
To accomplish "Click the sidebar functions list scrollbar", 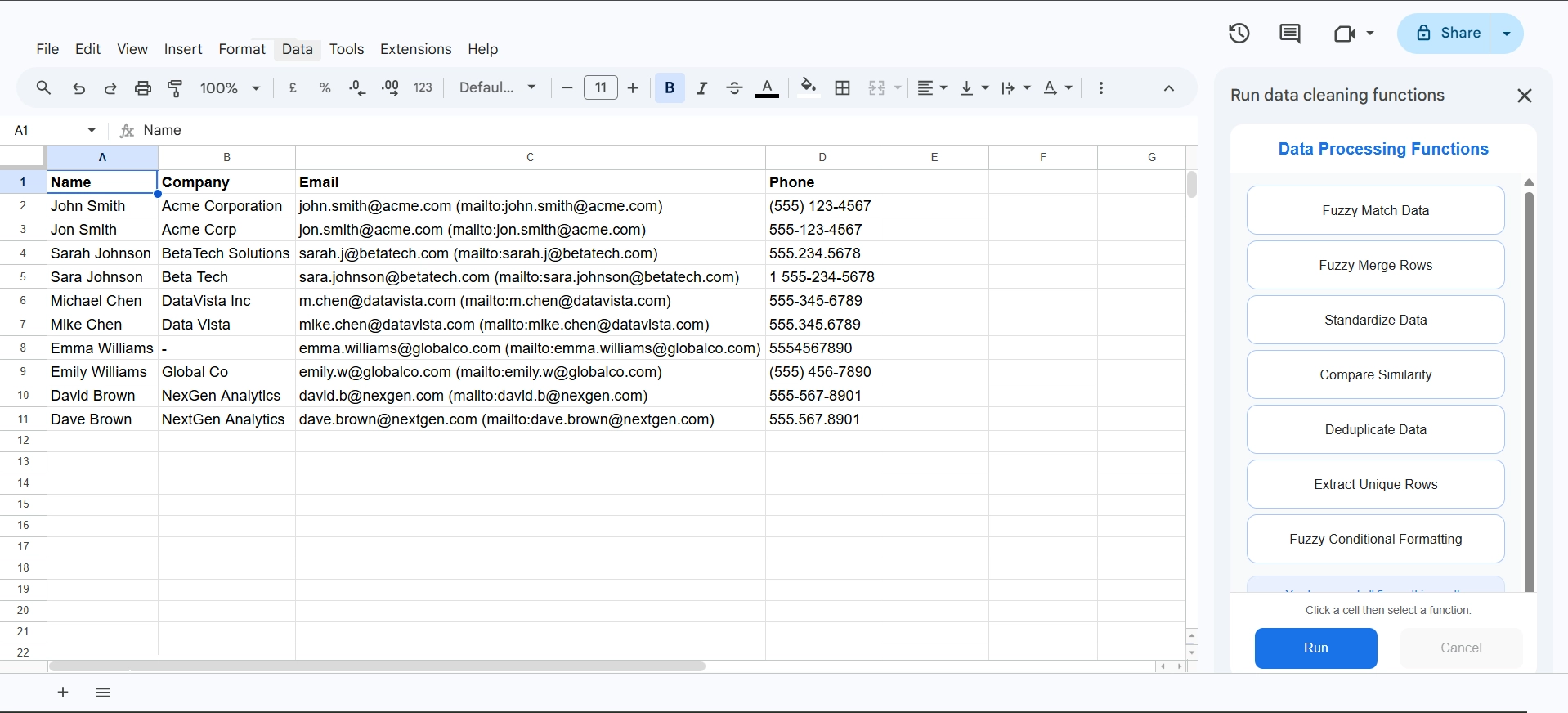I will click(1529, 391).
